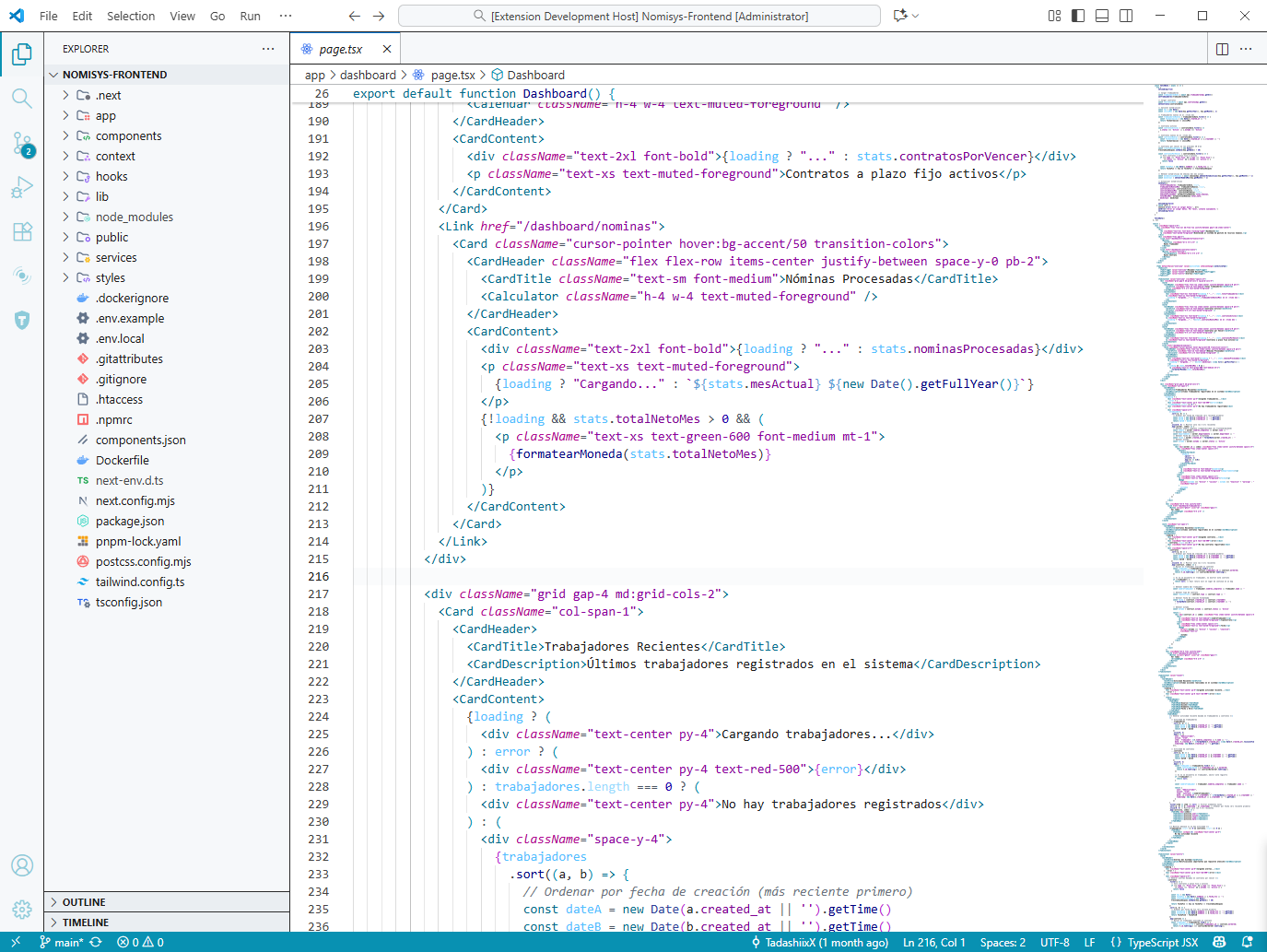Open tailwind.config.ts file

(167, 582)
